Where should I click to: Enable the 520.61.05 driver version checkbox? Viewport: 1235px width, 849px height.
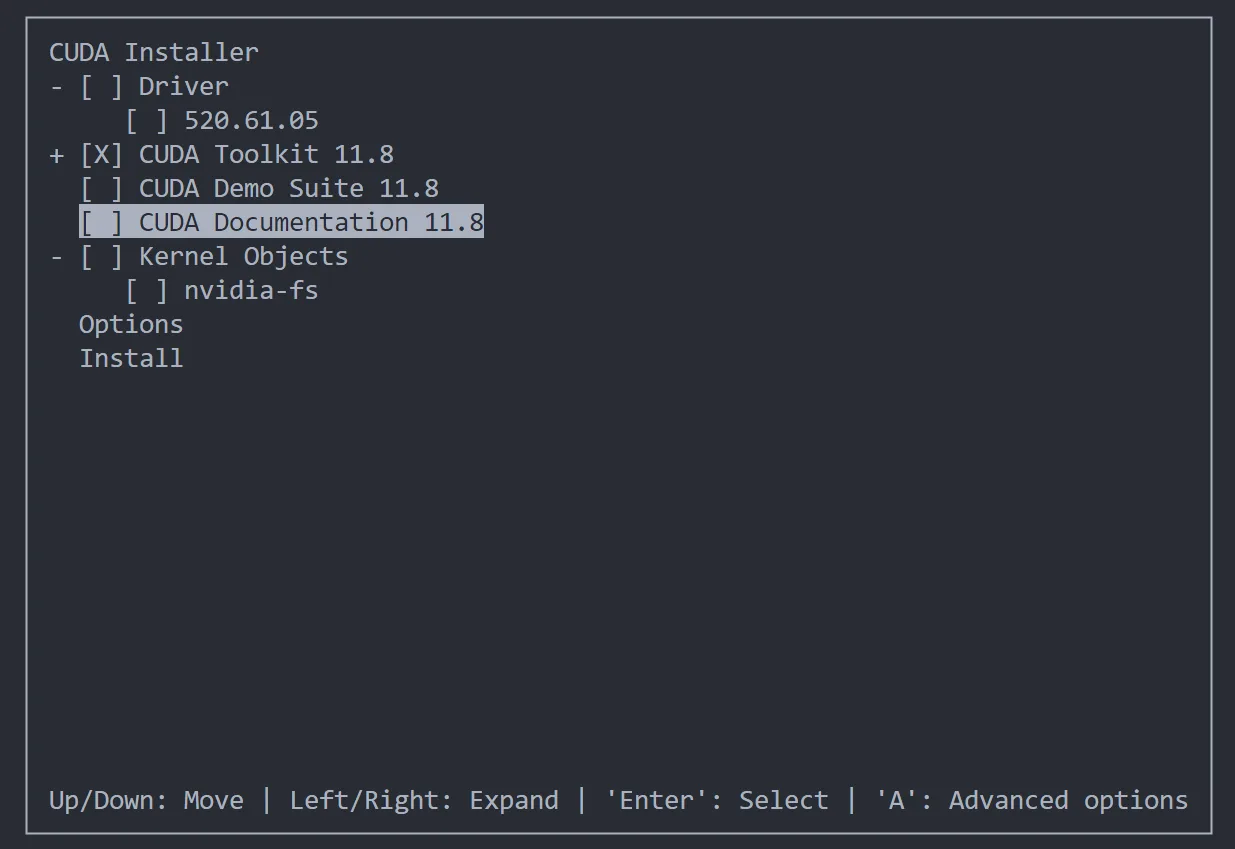(x=146, y=121)
